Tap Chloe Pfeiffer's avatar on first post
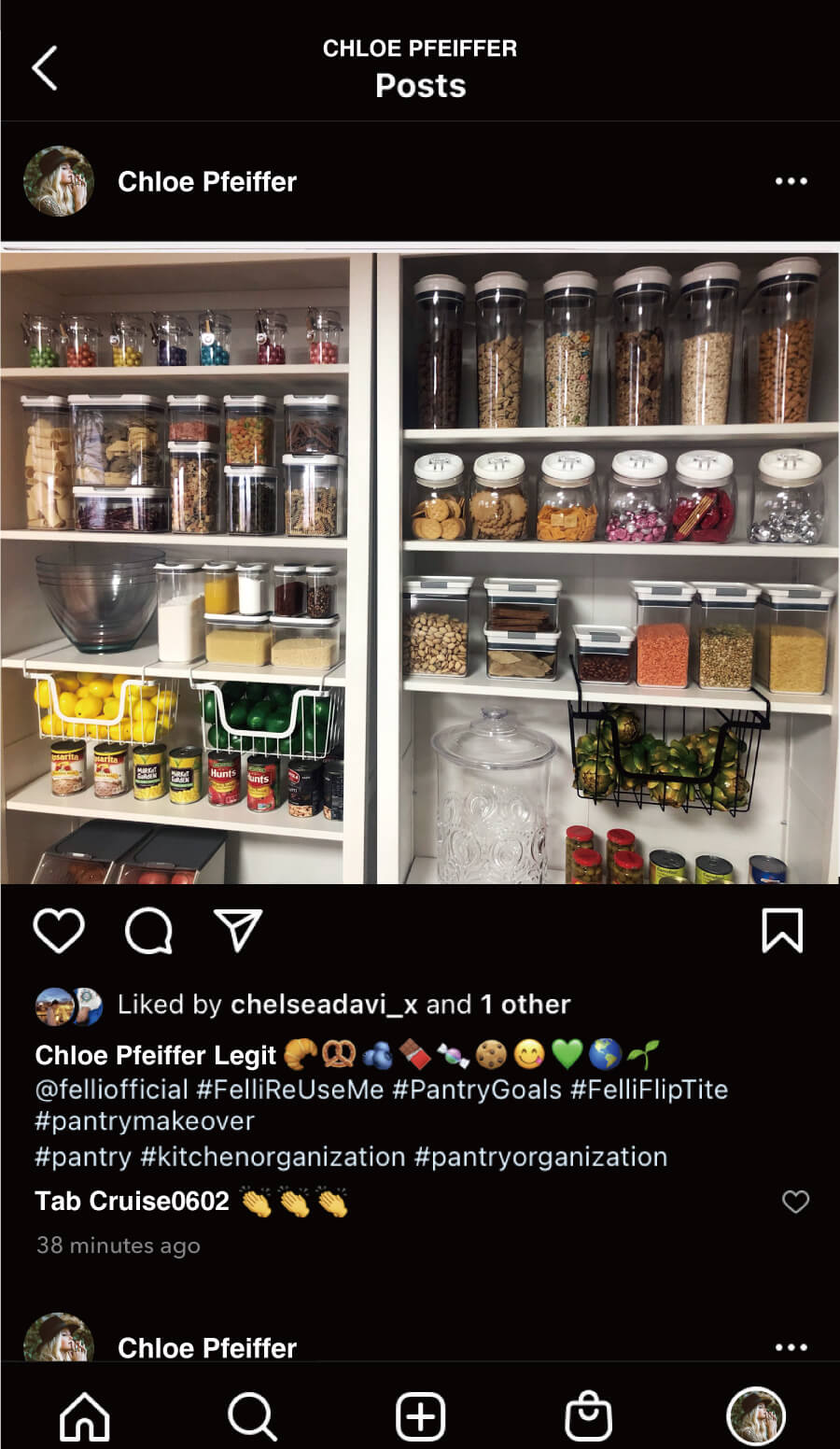840x1449 pixels. [59, 181]
